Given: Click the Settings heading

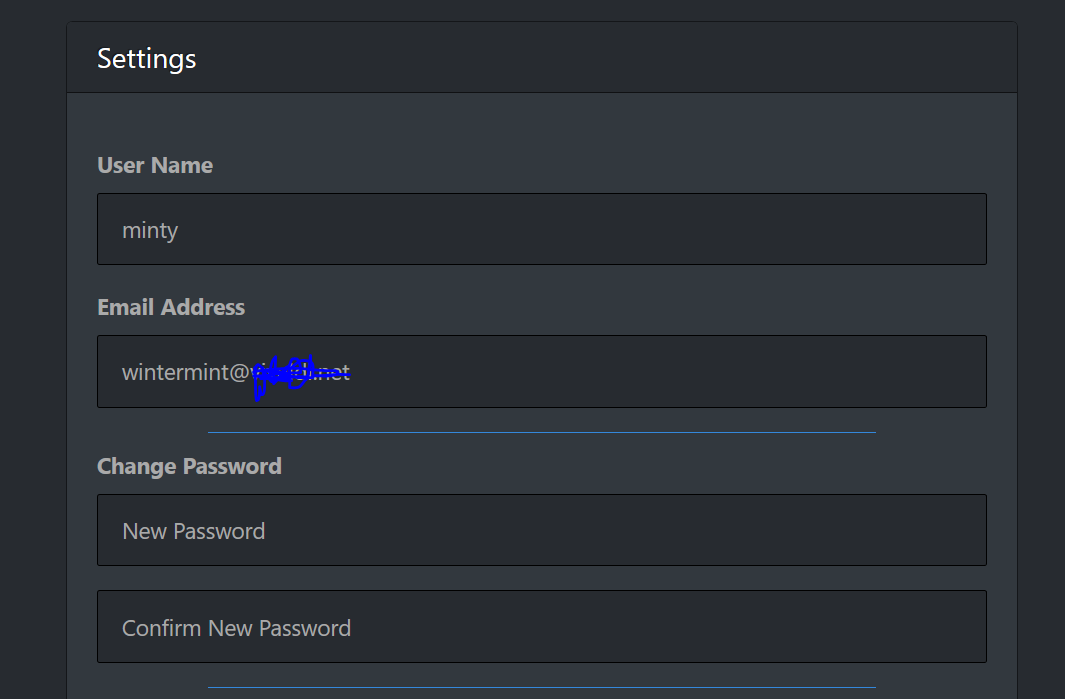Looking at the screenshot, I should point(147,59).
